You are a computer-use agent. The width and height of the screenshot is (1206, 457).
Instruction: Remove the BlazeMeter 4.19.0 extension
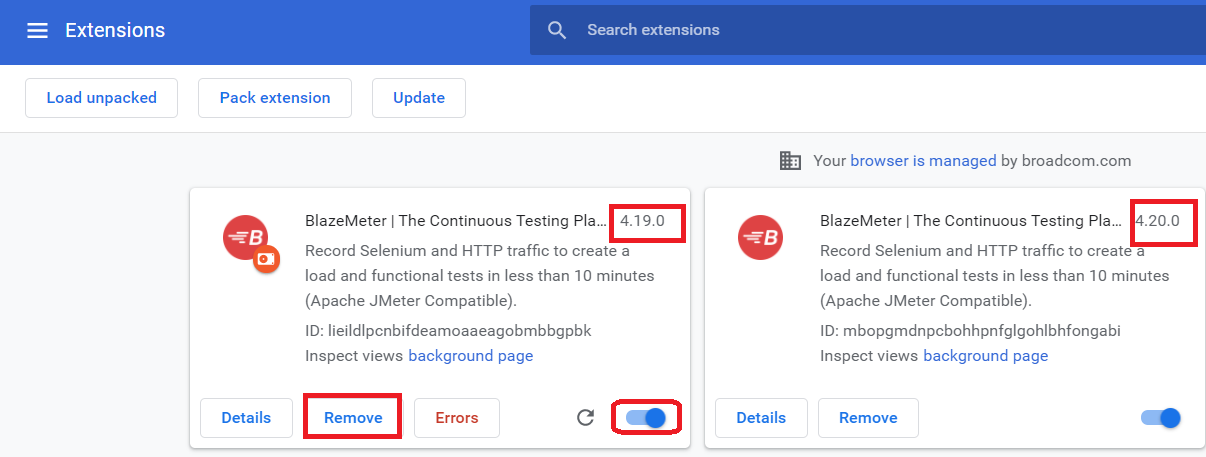(x=353, y=418)
